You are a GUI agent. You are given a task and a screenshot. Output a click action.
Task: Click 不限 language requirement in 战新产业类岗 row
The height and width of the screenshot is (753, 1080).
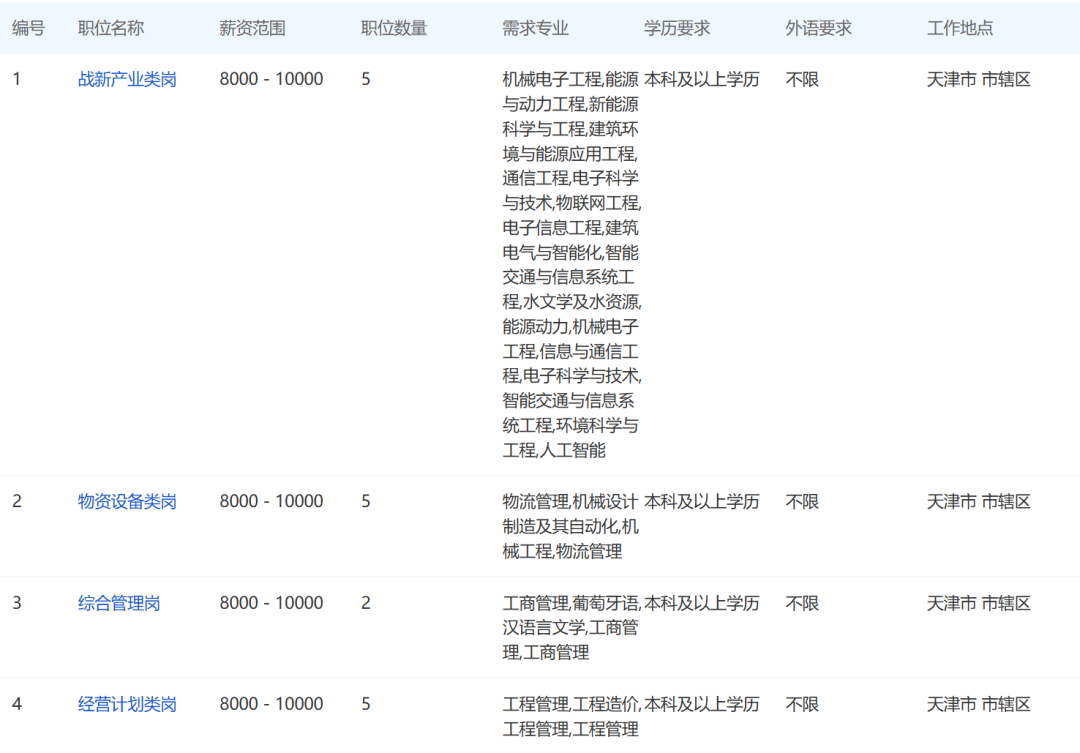(x=802, y=79)
